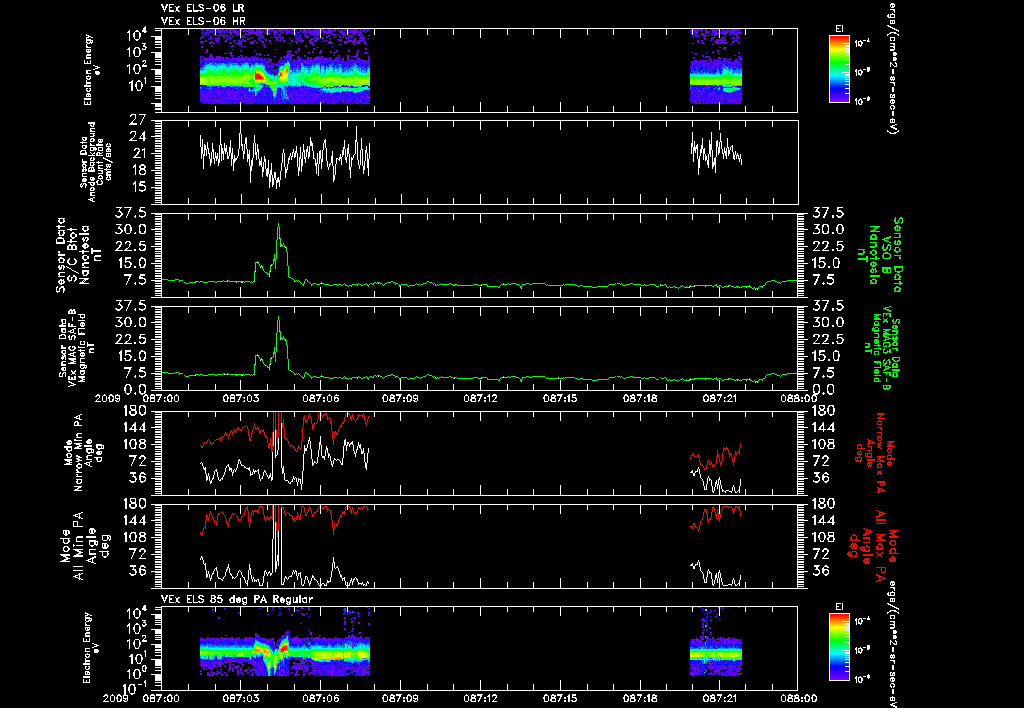Viewport: 1024px width, 708px height.
Task: Click the 'EI' label above bottom color bar
Action: (x=839, y=607)
